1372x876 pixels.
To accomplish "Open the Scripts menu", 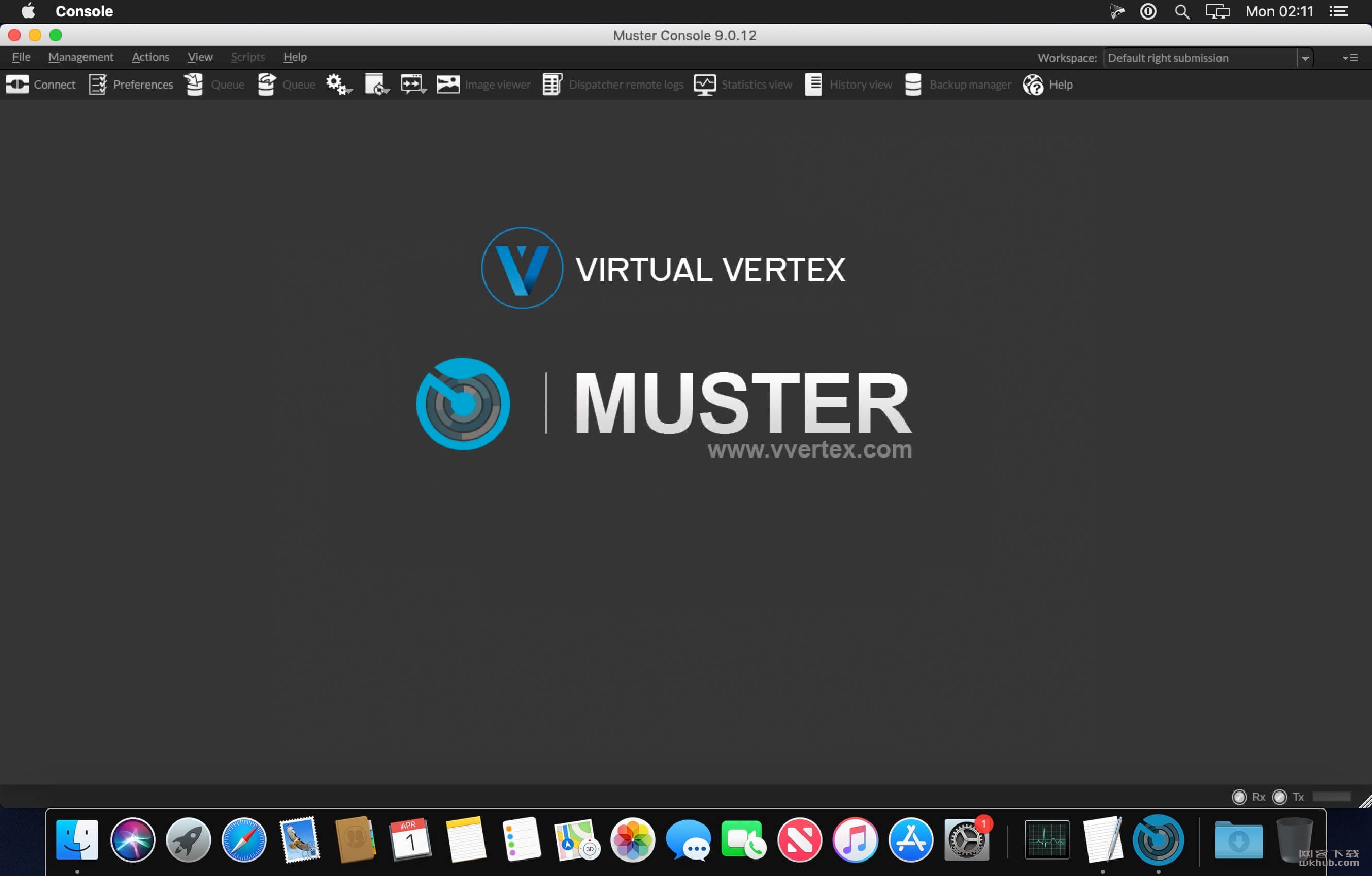I will (248, 57).
